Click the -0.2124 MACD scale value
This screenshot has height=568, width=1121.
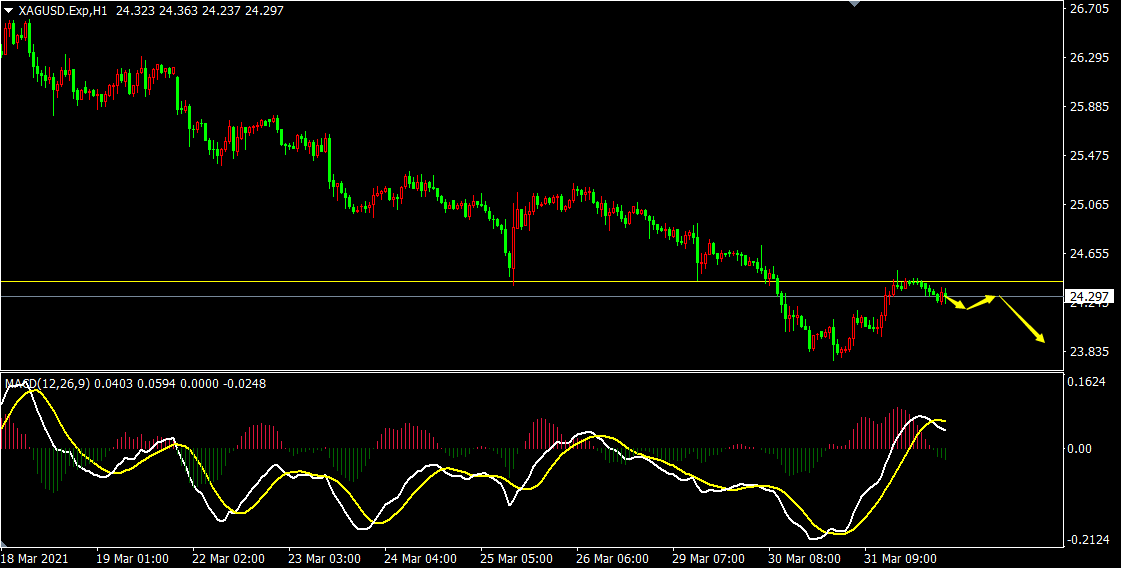(x=1089, y=540)
